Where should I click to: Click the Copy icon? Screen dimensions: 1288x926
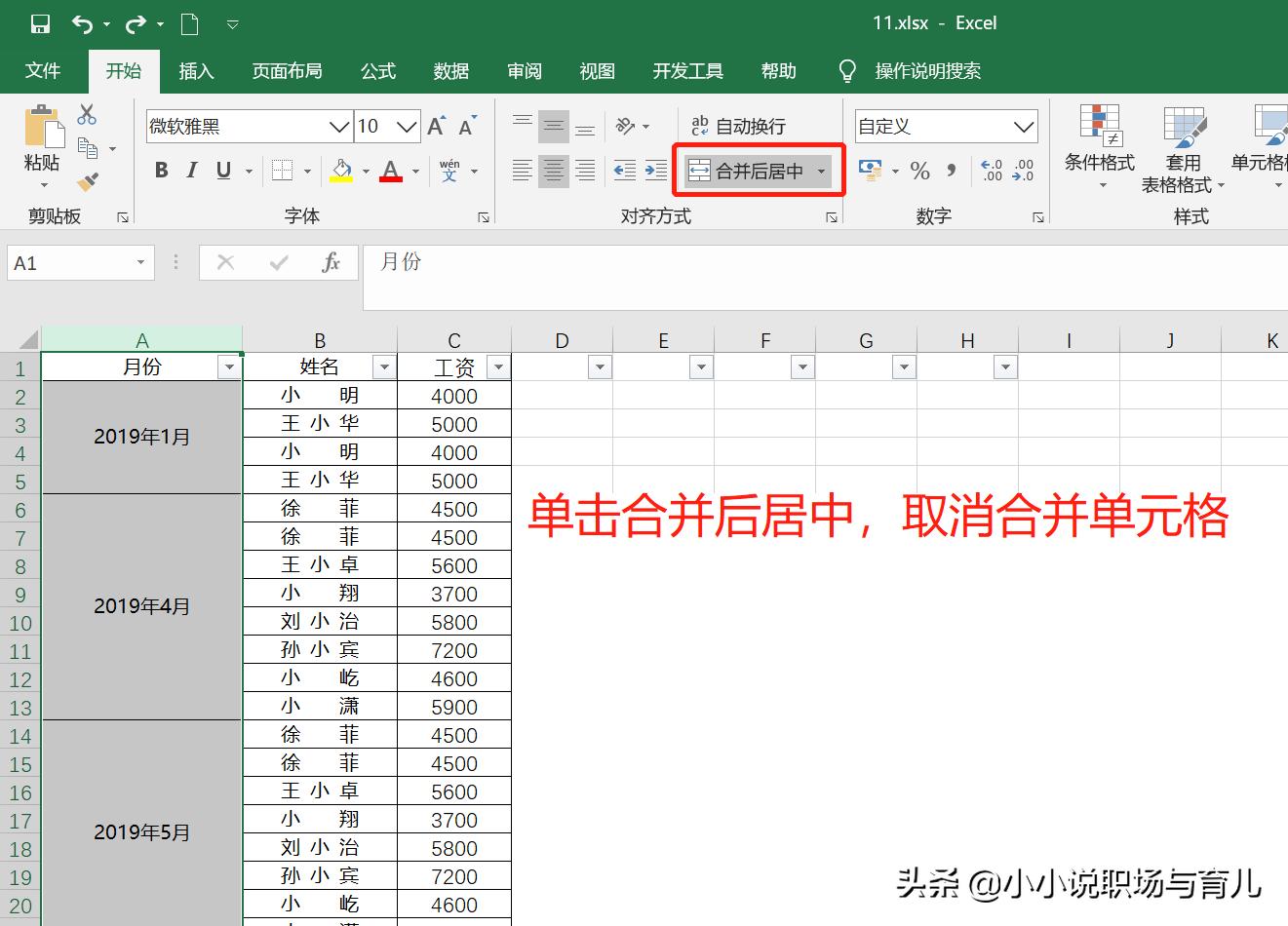point(86,147)
